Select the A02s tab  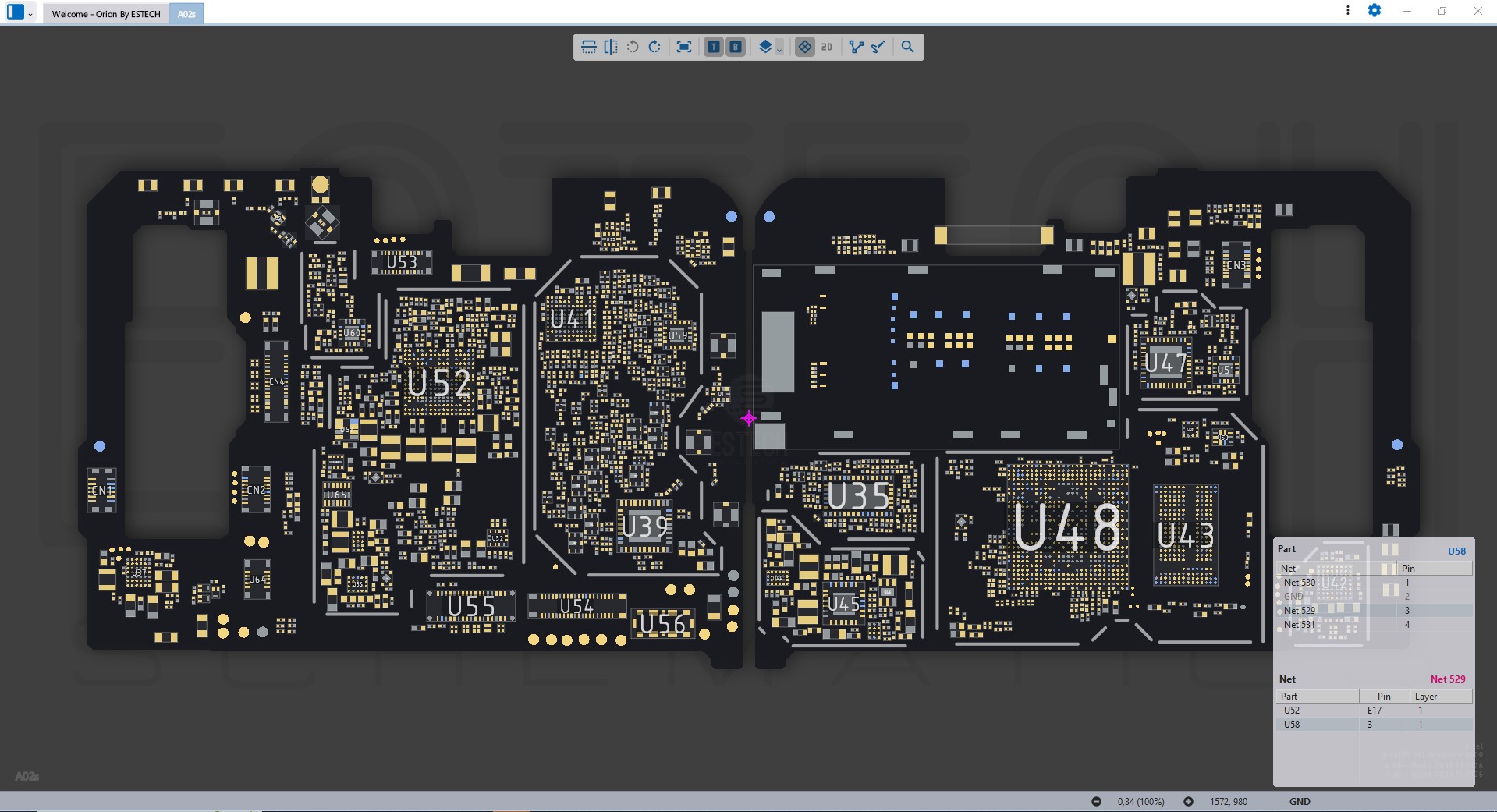(186, 14)
